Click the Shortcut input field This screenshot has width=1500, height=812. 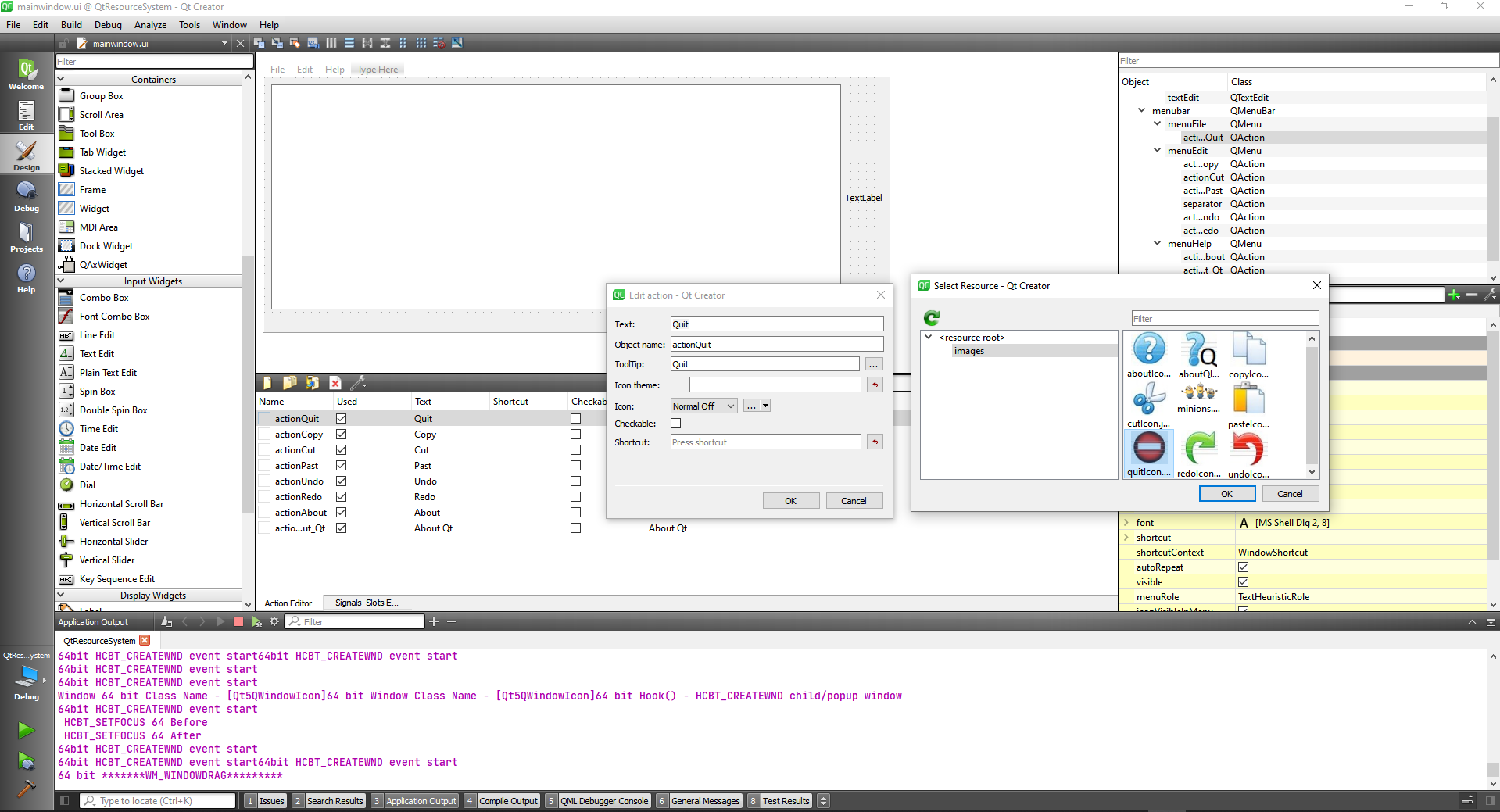pos(765,442)
